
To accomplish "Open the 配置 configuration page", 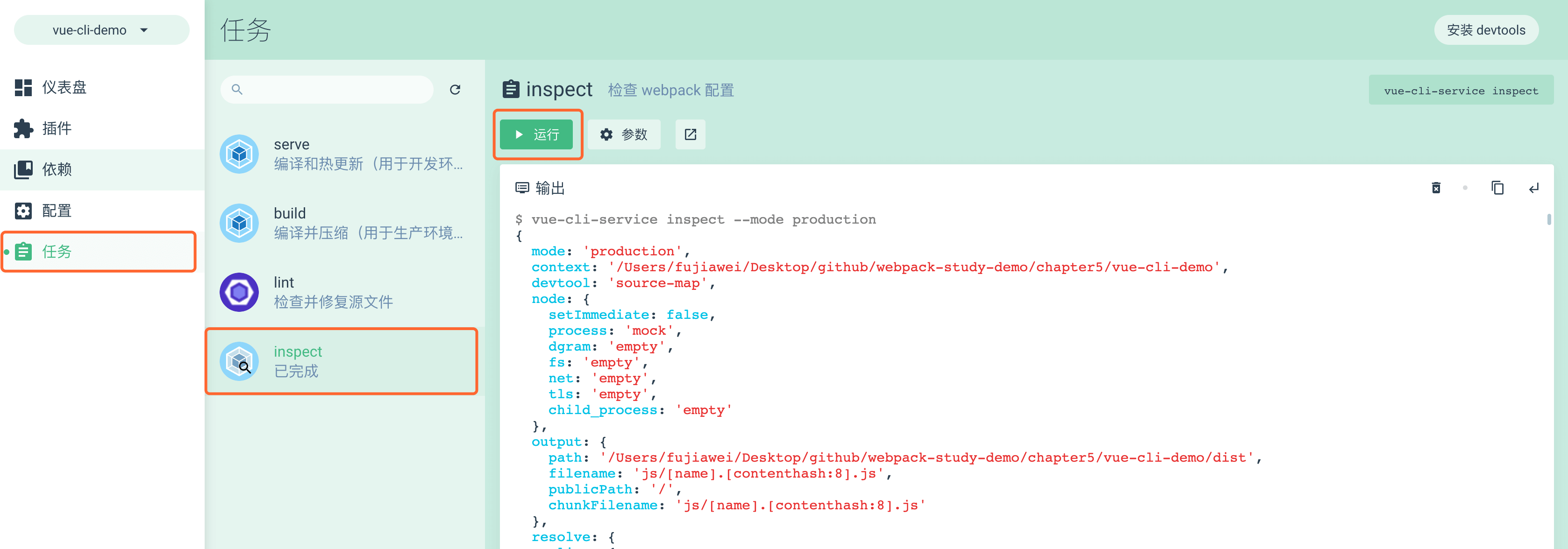I will (x=57, y=211).
